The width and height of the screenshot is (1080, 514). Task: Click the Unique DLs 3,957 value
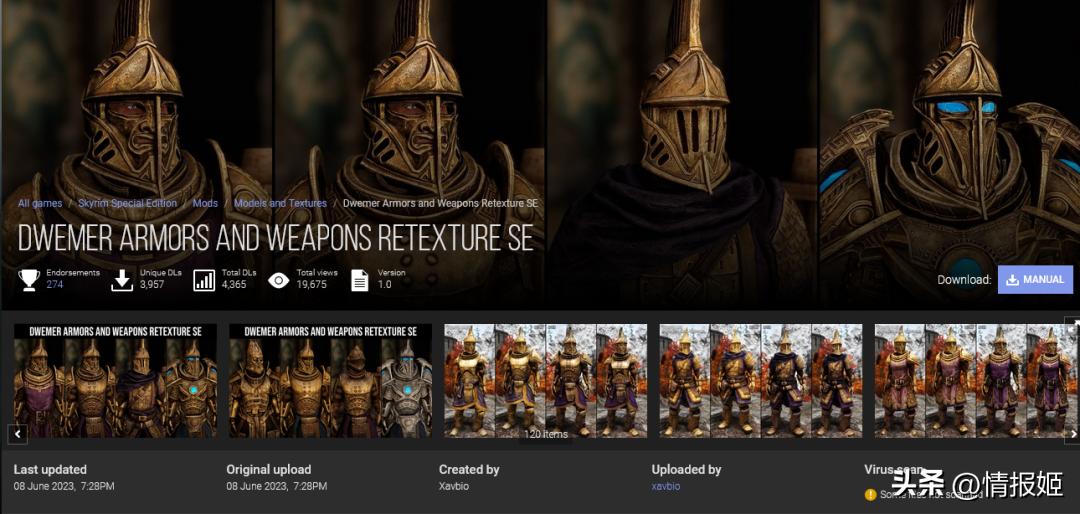[152, 284]
